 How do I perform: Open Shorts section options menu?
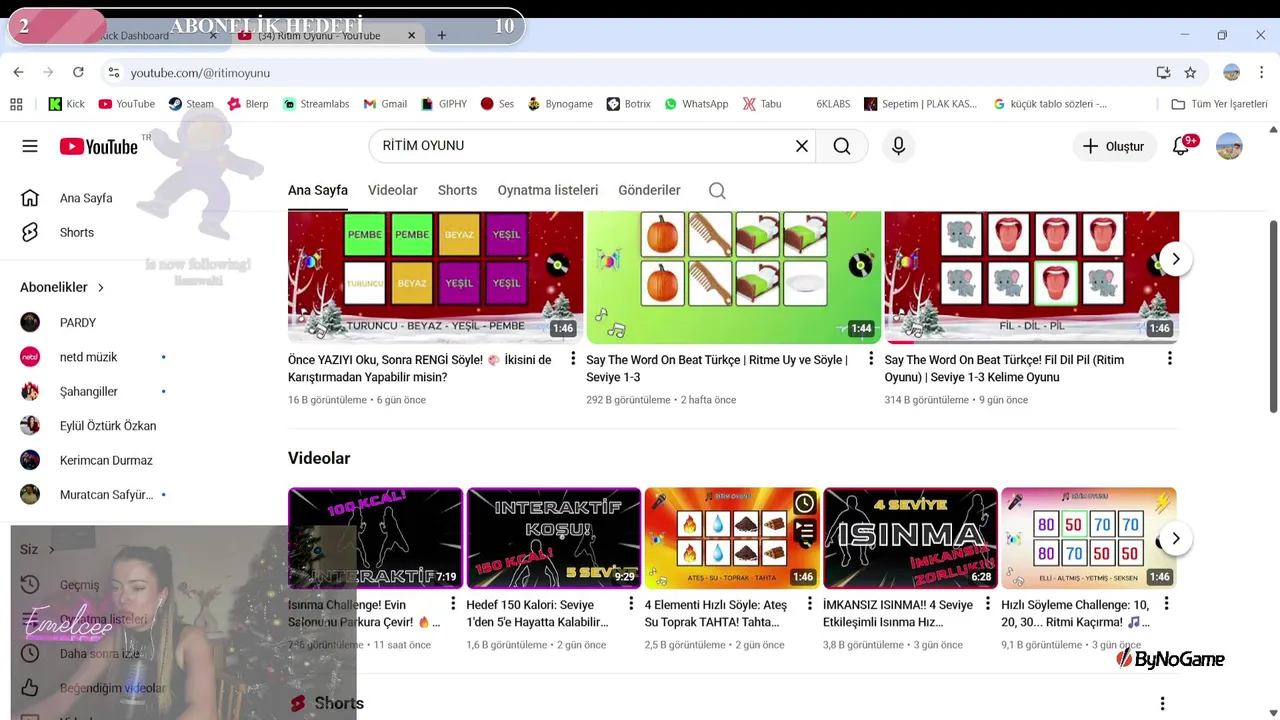(x=1162, y=704)
